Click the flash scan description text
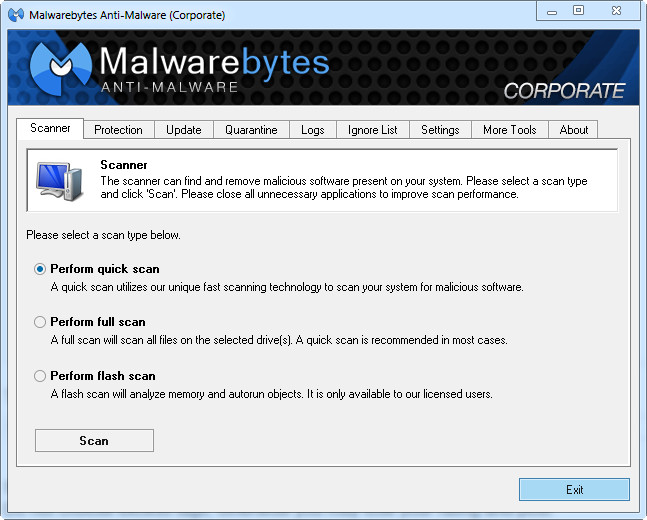 click(272, 394)
